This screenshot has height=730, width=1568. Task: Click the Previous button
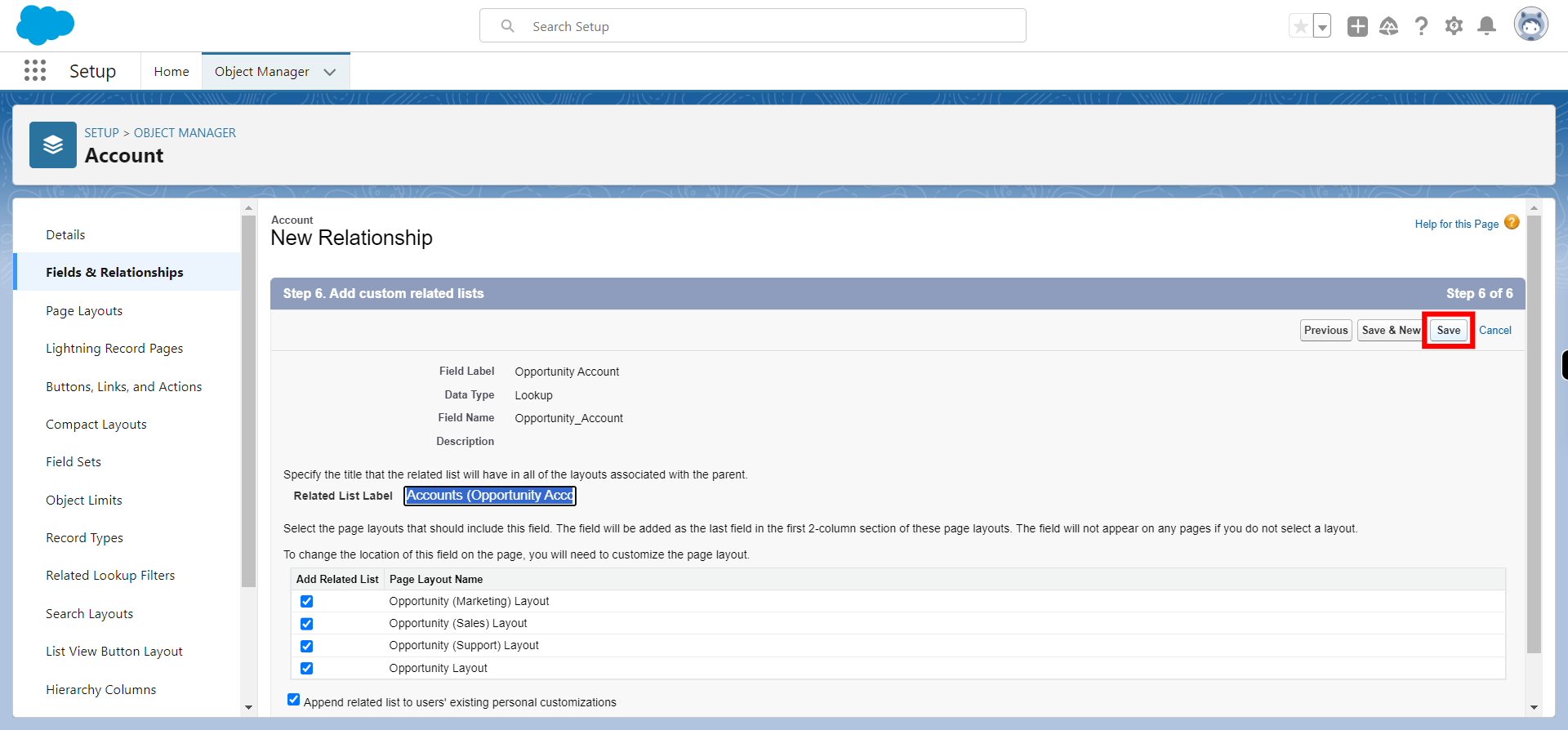click(x=1326, y=330)
